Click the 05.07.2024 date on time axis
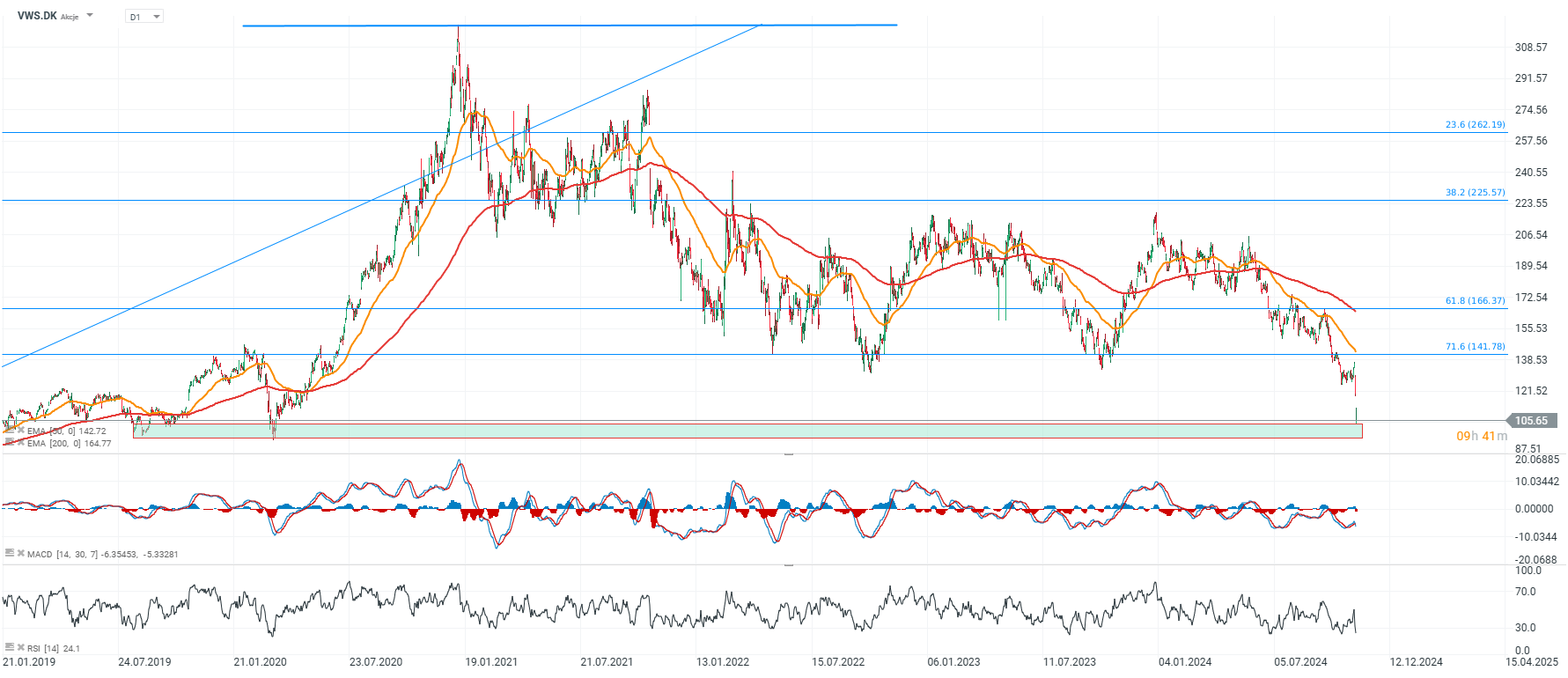 (1300, 662)
